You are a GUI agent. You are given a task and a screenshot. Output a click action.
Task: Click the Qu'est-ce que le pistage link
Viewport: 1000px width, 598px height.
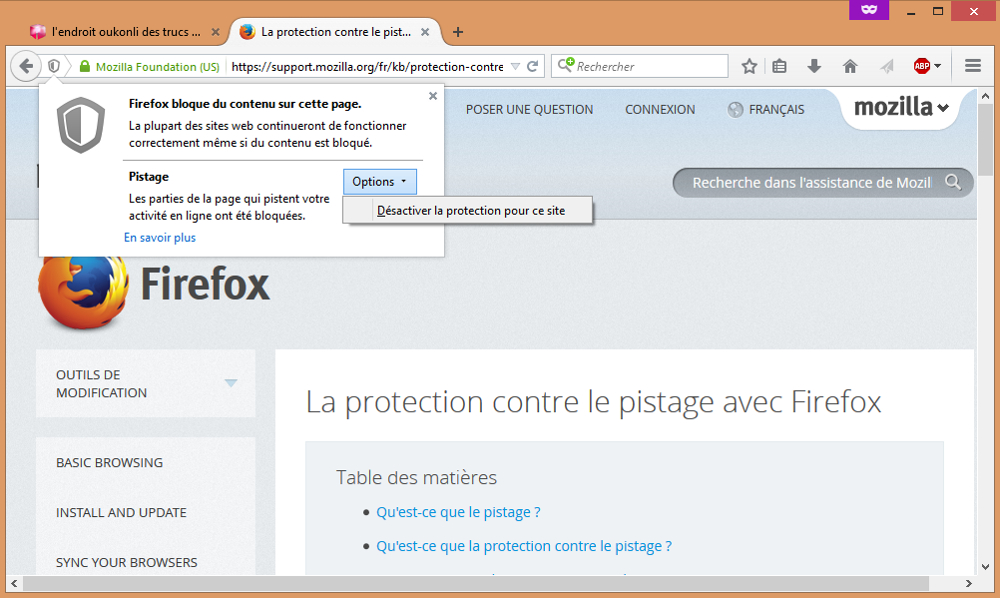458,511
